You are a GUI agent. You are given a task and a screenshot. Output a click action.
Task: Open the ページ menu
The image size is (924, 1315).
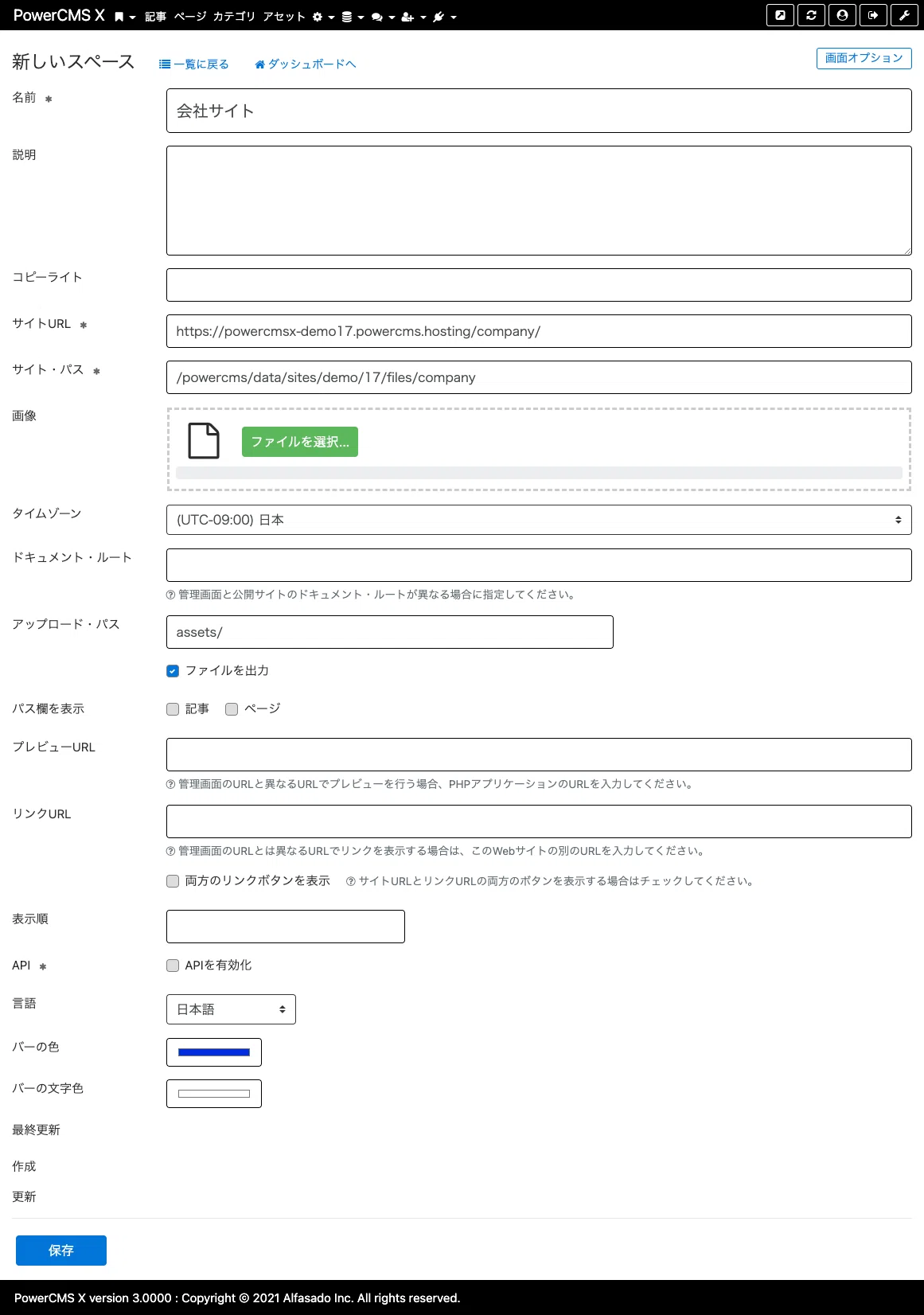point(190,17)
